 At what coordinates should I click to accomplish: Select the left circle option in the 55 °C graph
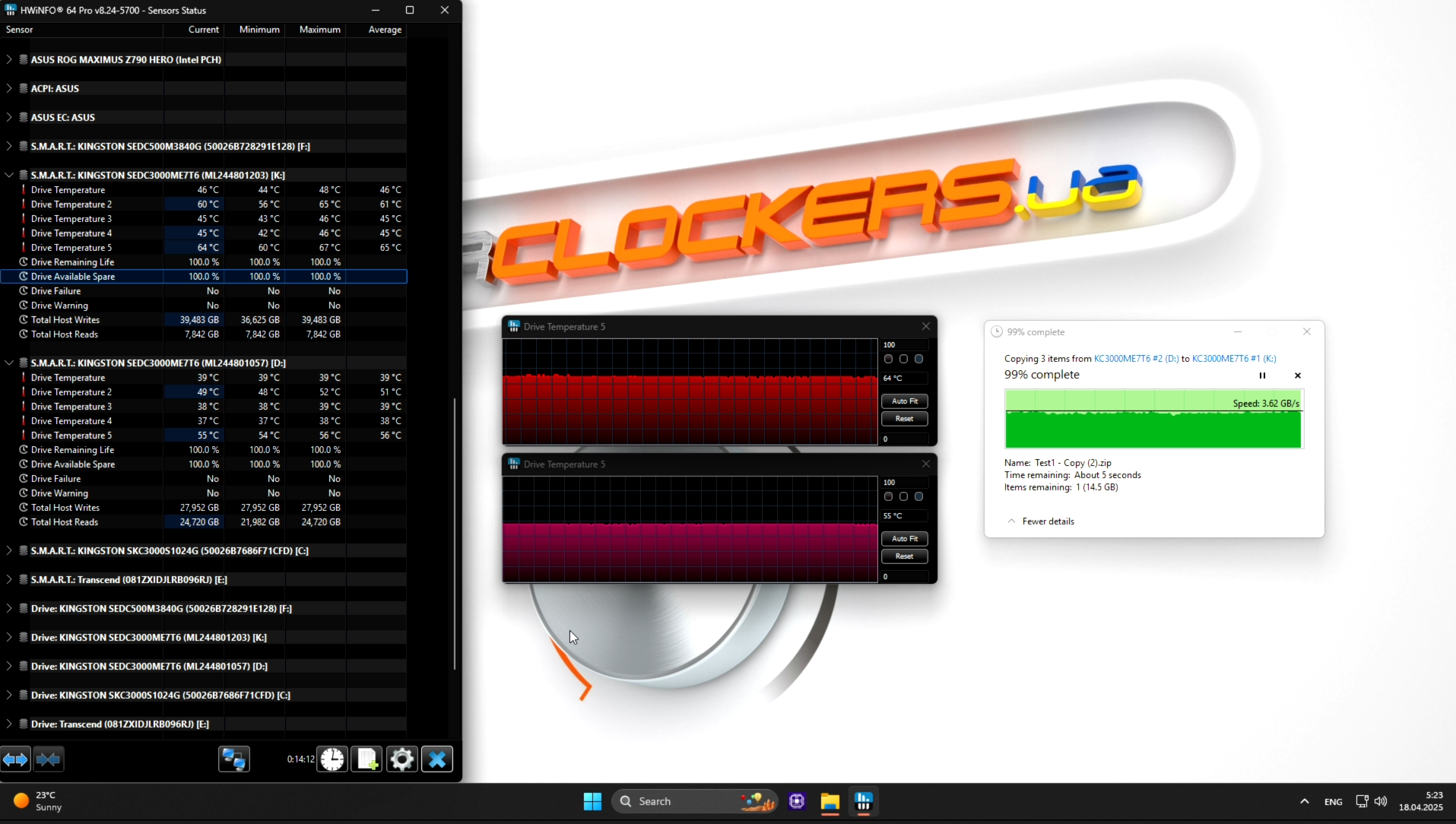coord(888,496)
